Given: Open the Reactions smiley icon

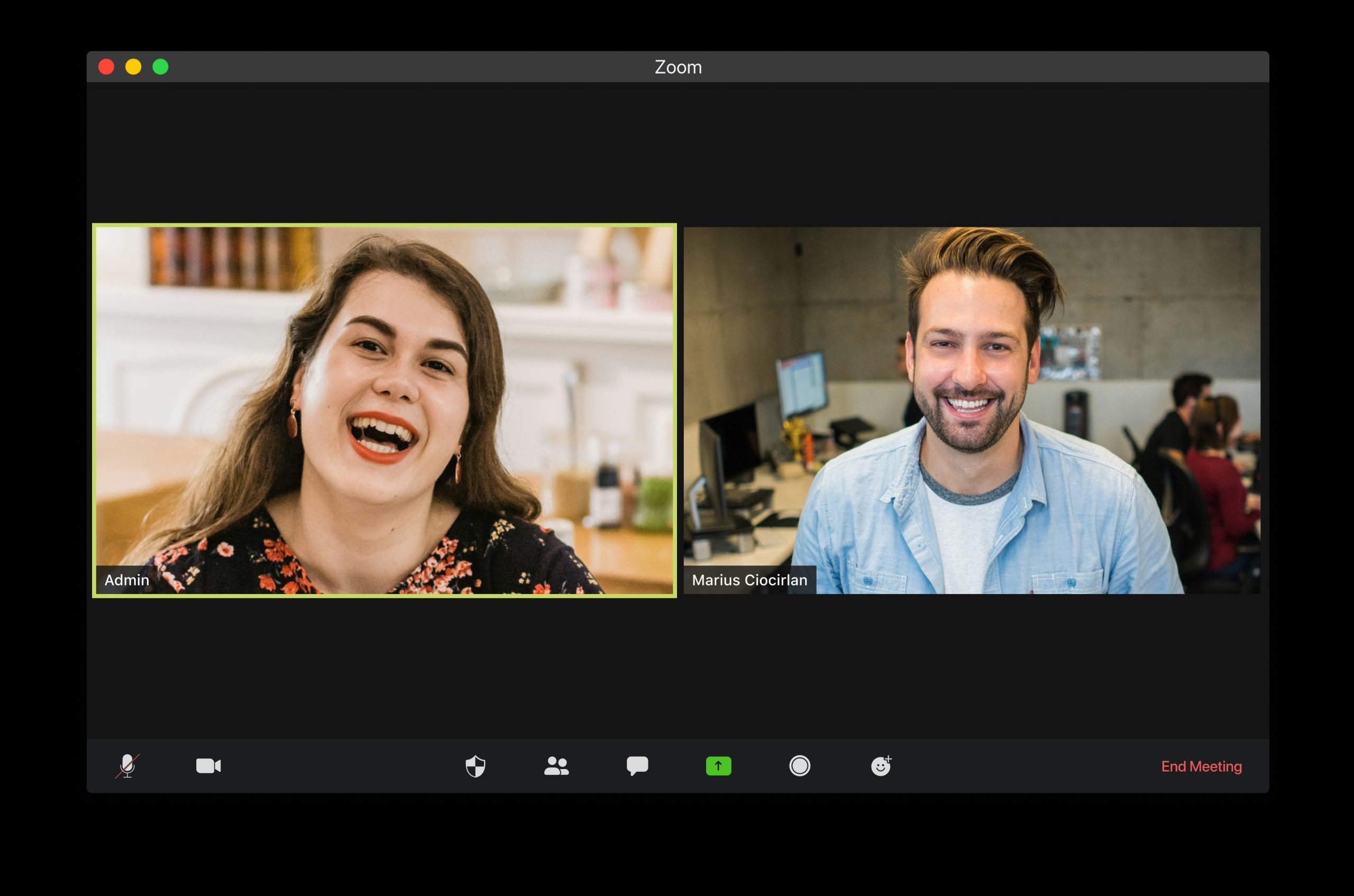Looking at the screenshot, I should point(881,766).
